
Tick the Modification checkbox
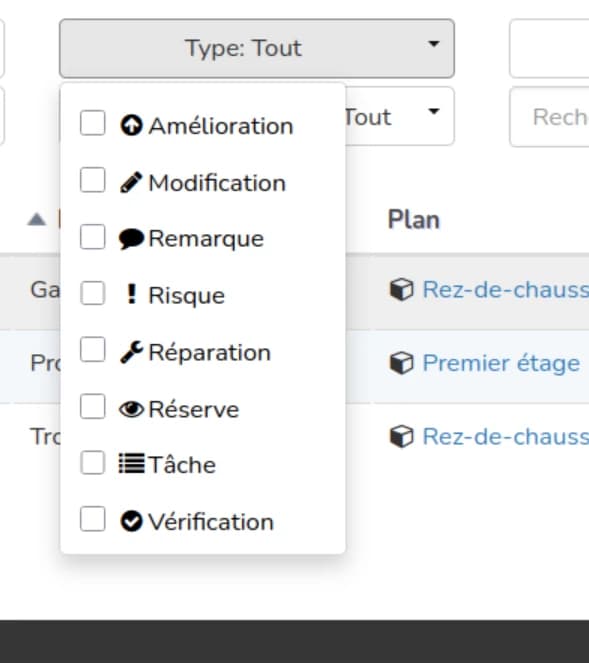click(93, 180)
